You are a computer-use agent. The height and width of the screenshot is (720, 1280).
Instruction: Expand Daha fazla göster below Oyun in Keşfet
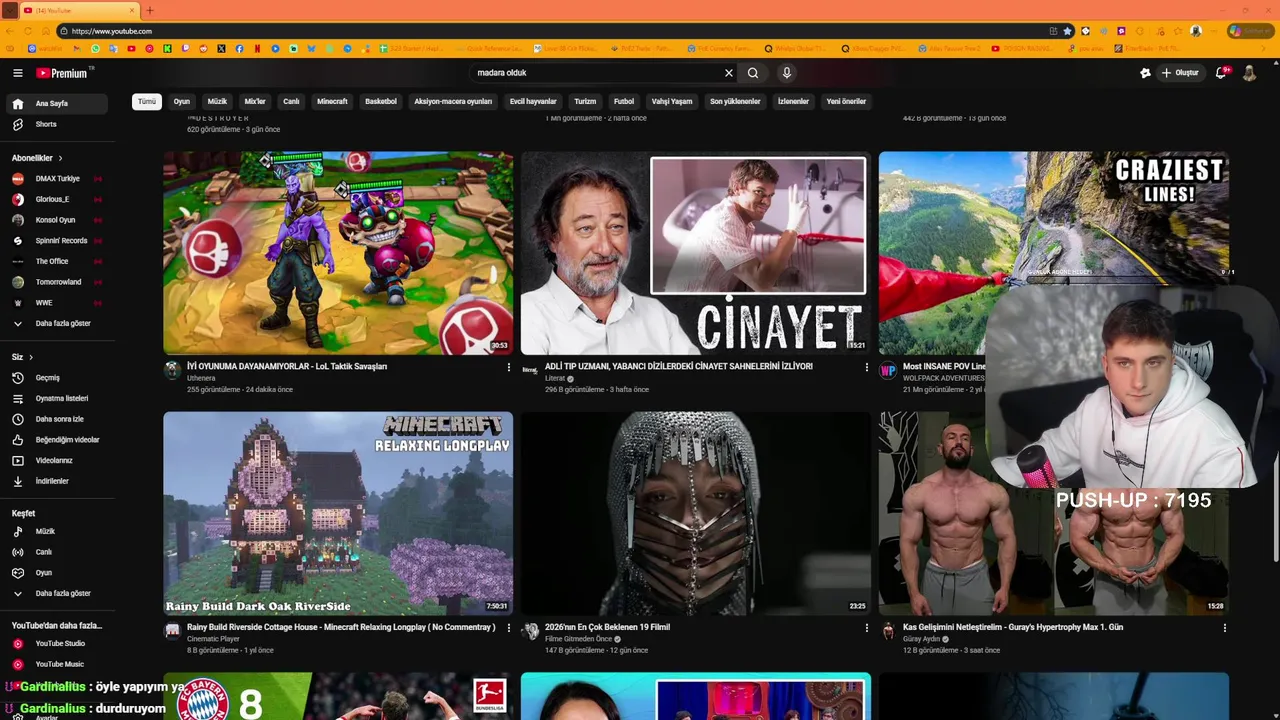click(x=58, y=594)
